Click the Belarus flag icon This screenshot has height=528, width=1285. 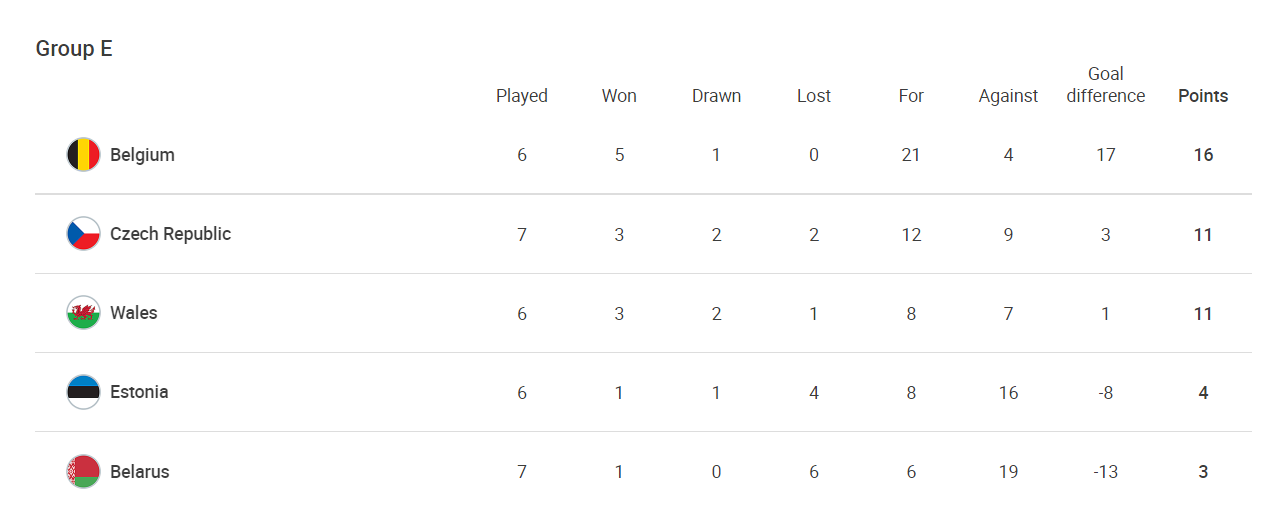[x=83, y=472]
